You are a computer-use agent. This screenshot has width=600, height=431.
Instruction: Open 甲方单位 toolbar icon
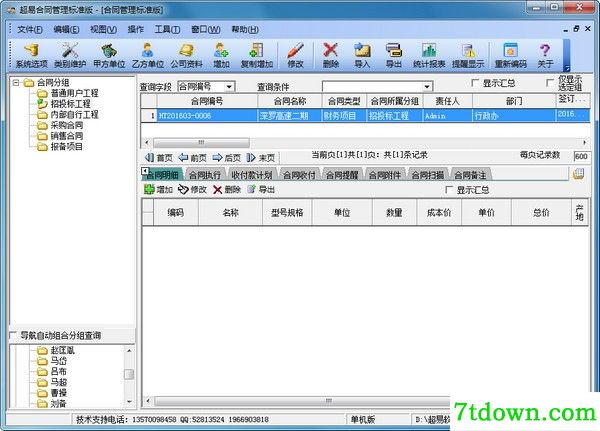109,56
